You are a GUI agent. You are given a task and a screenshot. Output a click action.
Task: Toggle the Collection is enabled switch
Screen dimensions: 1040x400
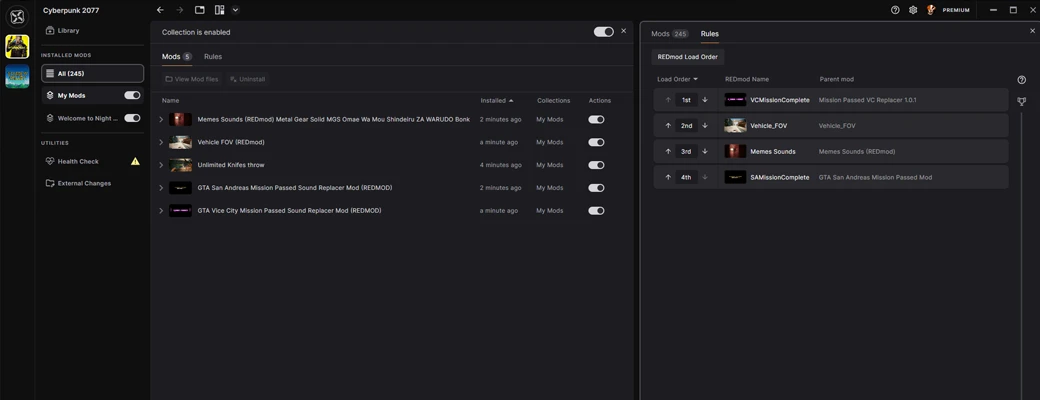point(604,32)
